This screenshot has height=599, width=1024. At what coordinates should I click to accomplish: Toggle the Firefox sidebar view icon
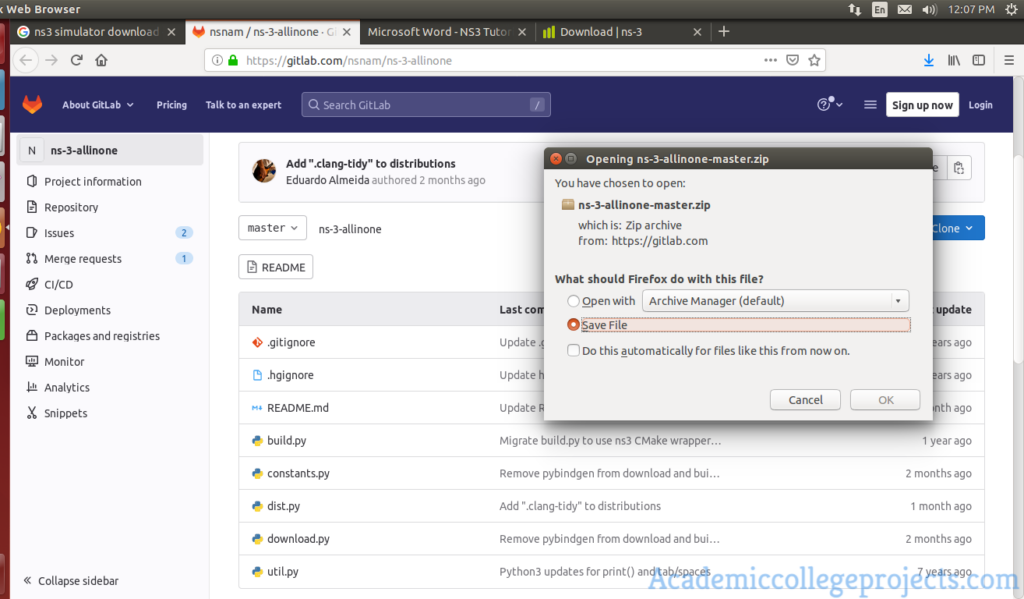point(978,60)
